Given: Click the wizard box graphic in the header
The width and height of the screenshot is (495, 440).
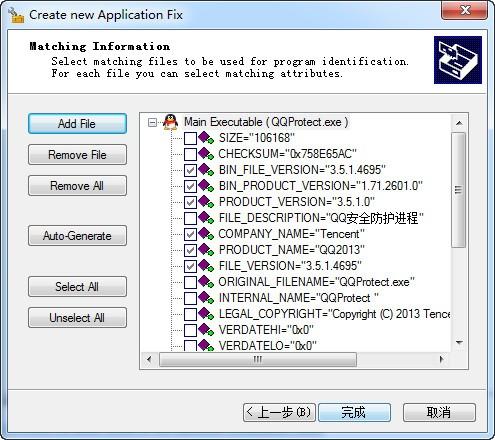Looking at the screenshot, I should (458, 60).
